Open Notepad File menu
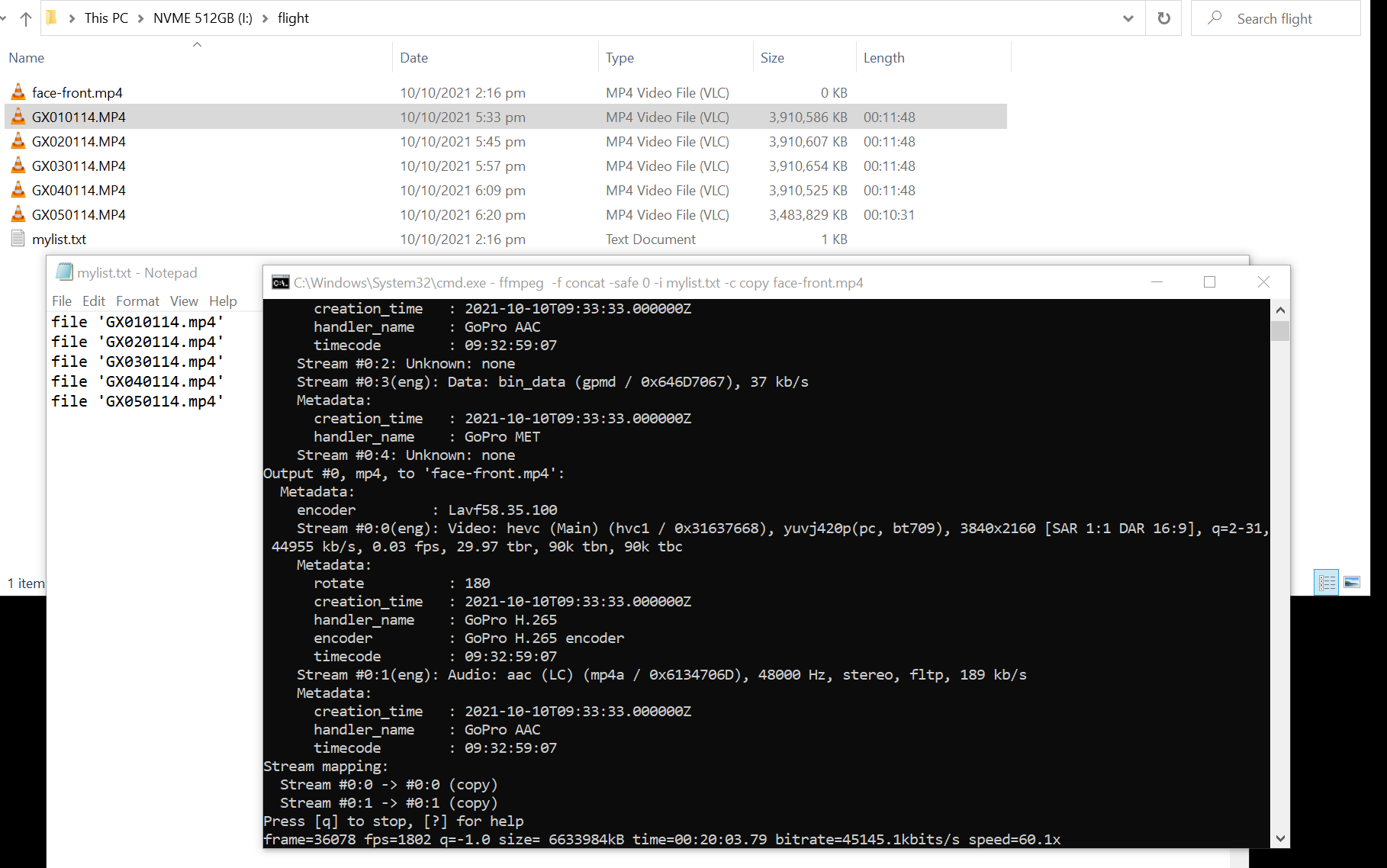The image size is (1387, 868). point(62,301)
